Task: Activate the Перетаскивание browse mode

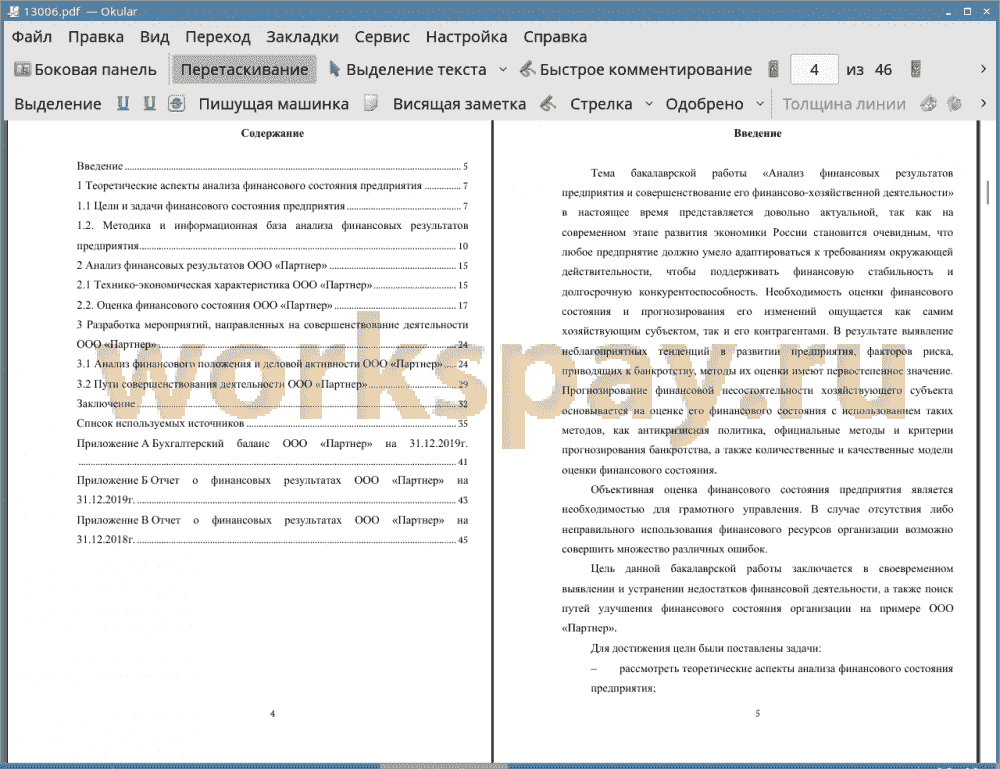Action: pyautogui.click(x=244, y=70)
